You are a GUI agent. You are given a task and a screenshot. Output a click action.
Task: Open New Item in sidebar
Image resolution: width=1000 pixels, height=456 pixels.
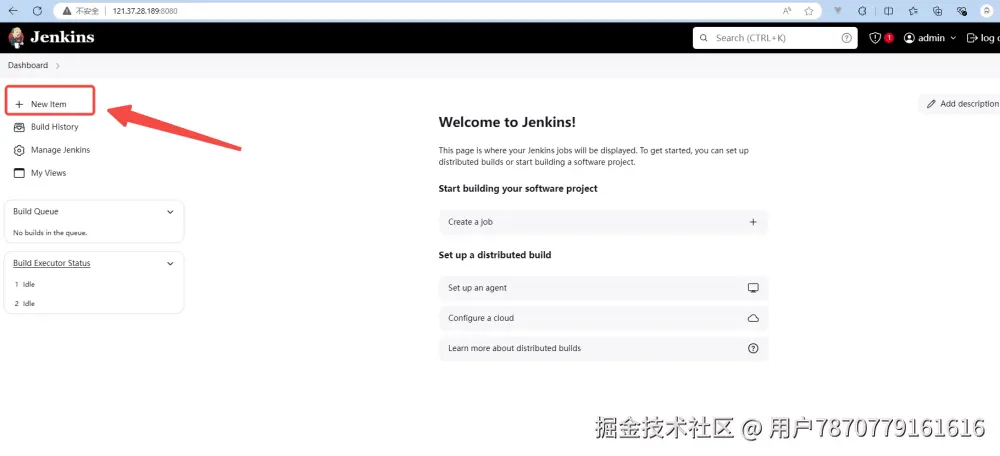click(x=50, y=104)
